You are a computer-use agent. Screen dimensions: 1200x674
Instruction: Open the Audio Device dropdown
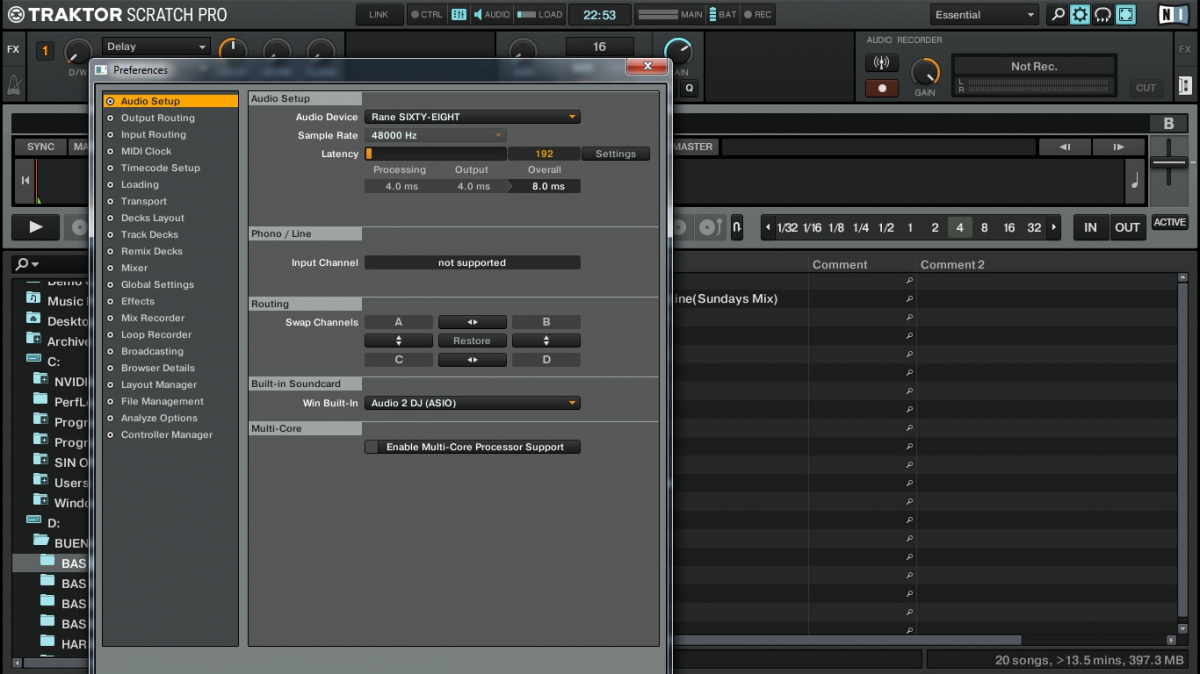click(472, 117)
